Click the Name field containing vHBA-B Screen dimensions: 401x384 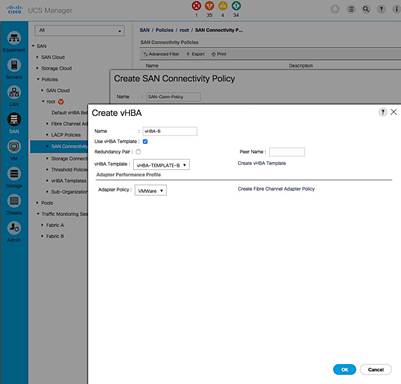coord(170,131)
